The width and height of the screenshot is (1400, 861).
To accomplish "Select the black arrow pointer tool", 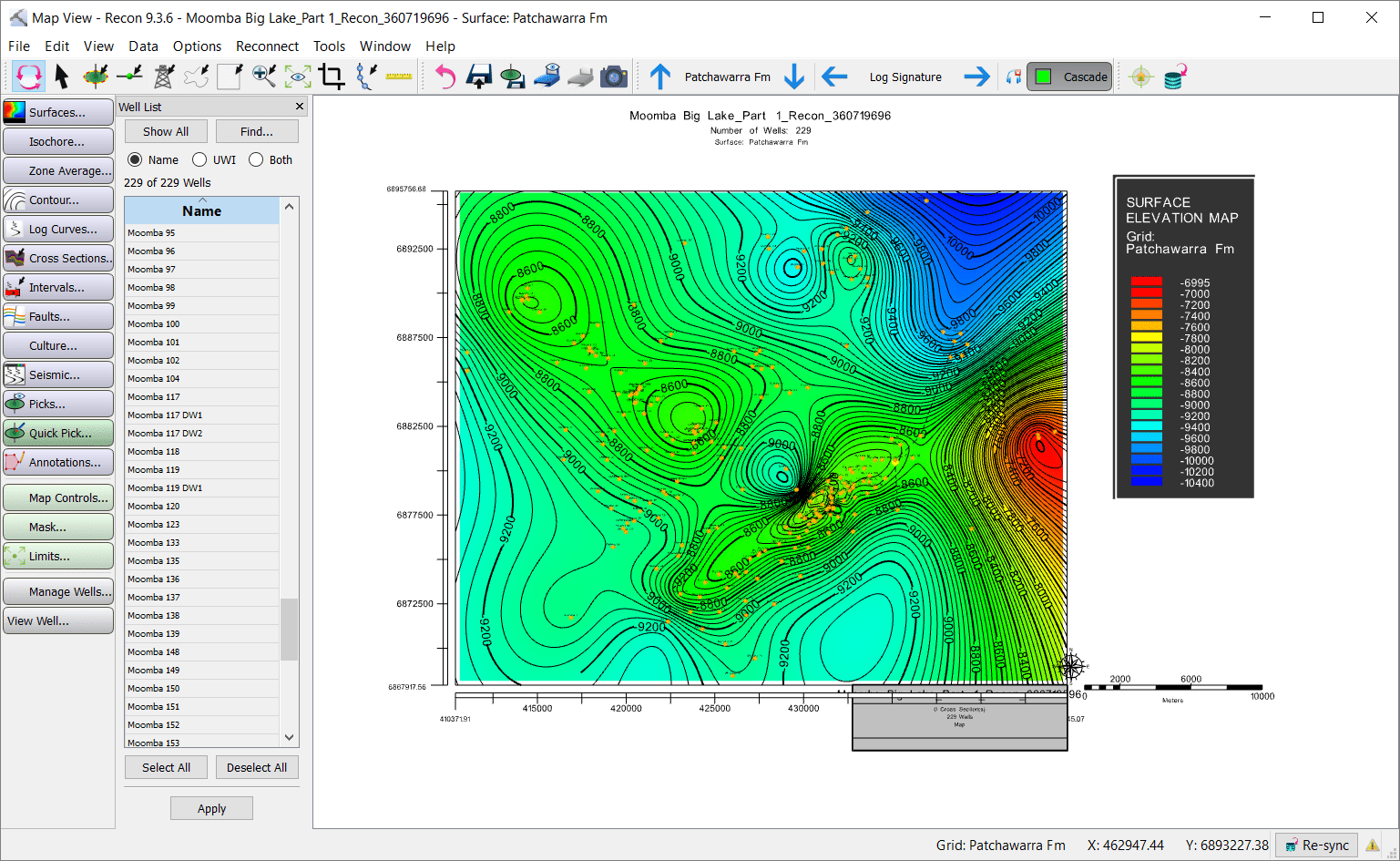I will point(61,77).
